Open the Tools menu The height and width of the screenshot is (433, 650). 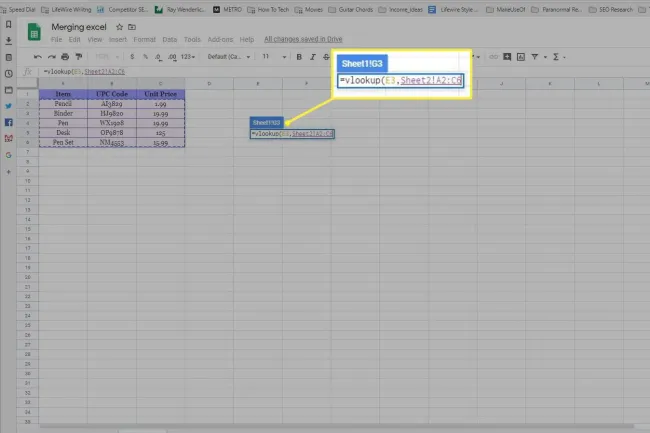pyautogui.click(x=192, y=39)
